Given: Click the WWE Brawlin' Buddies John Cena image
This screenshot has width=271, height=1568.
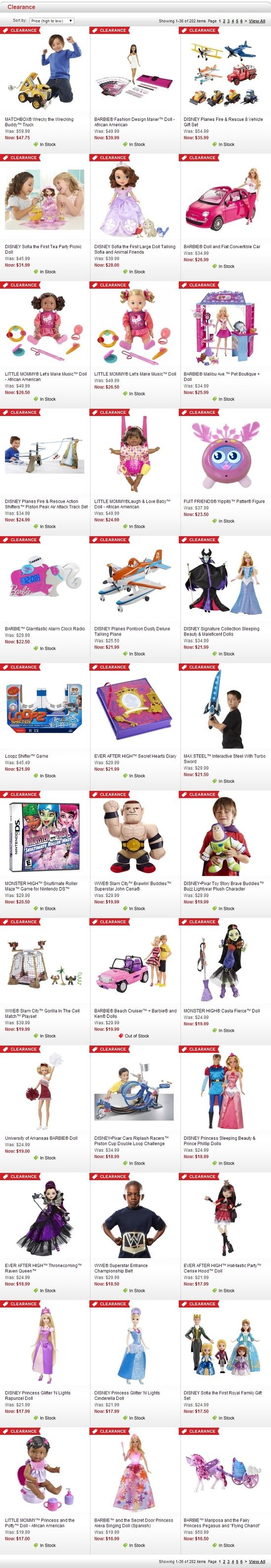Looking at the screenshot, I should 134,836.
